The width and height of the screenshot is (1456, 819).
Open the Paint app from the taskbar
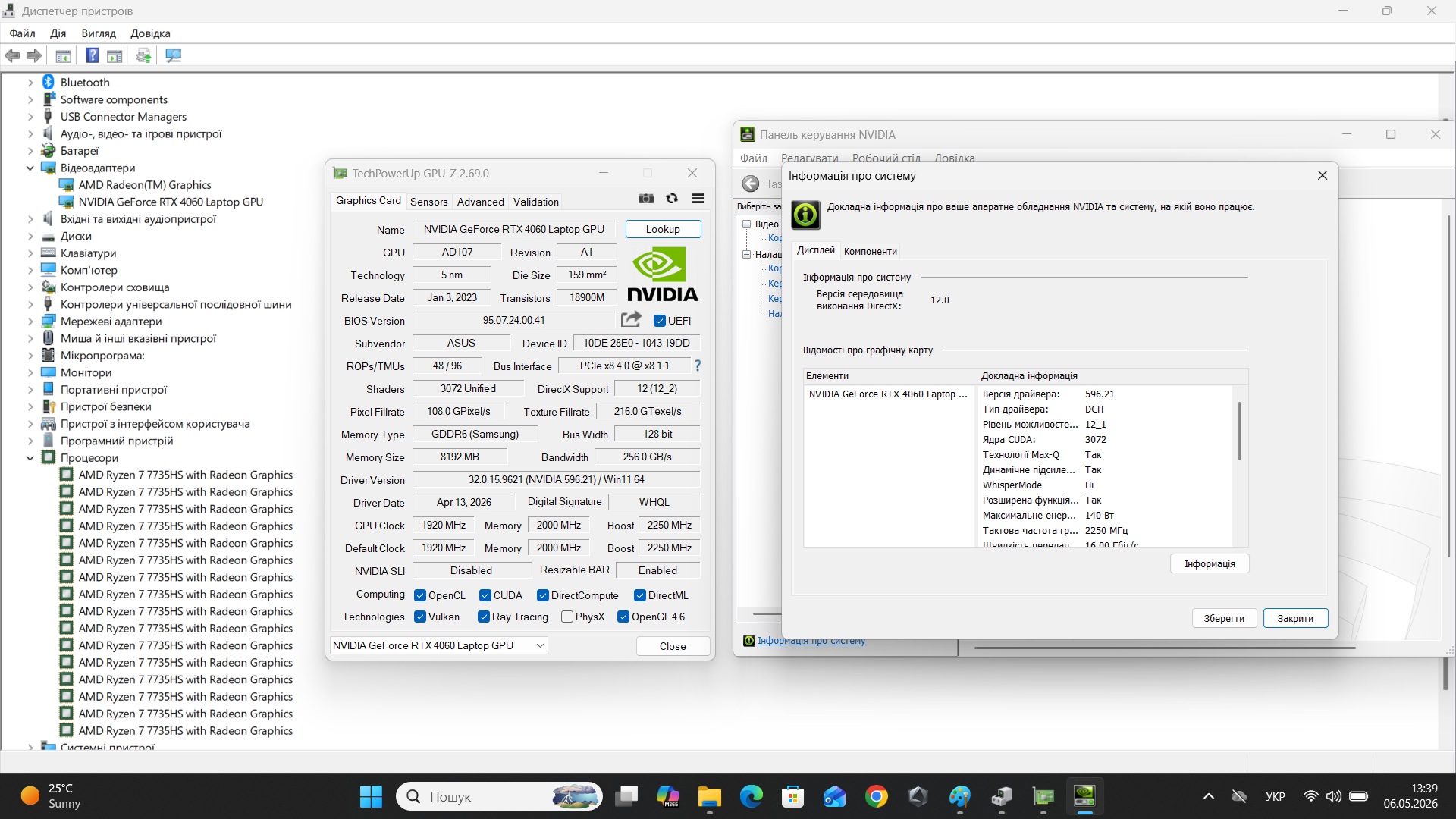click(x=960, y=796)
